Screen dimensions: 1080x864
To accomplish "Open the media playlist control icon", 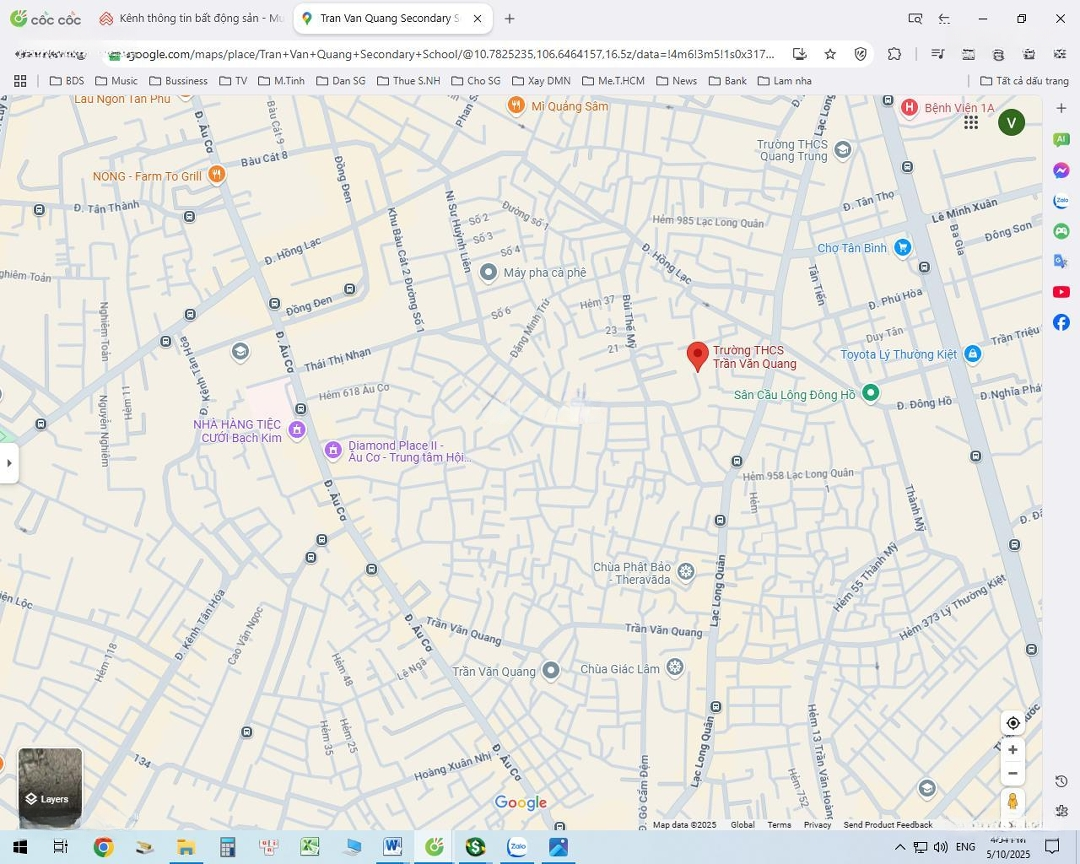I will tap(937, 54).
